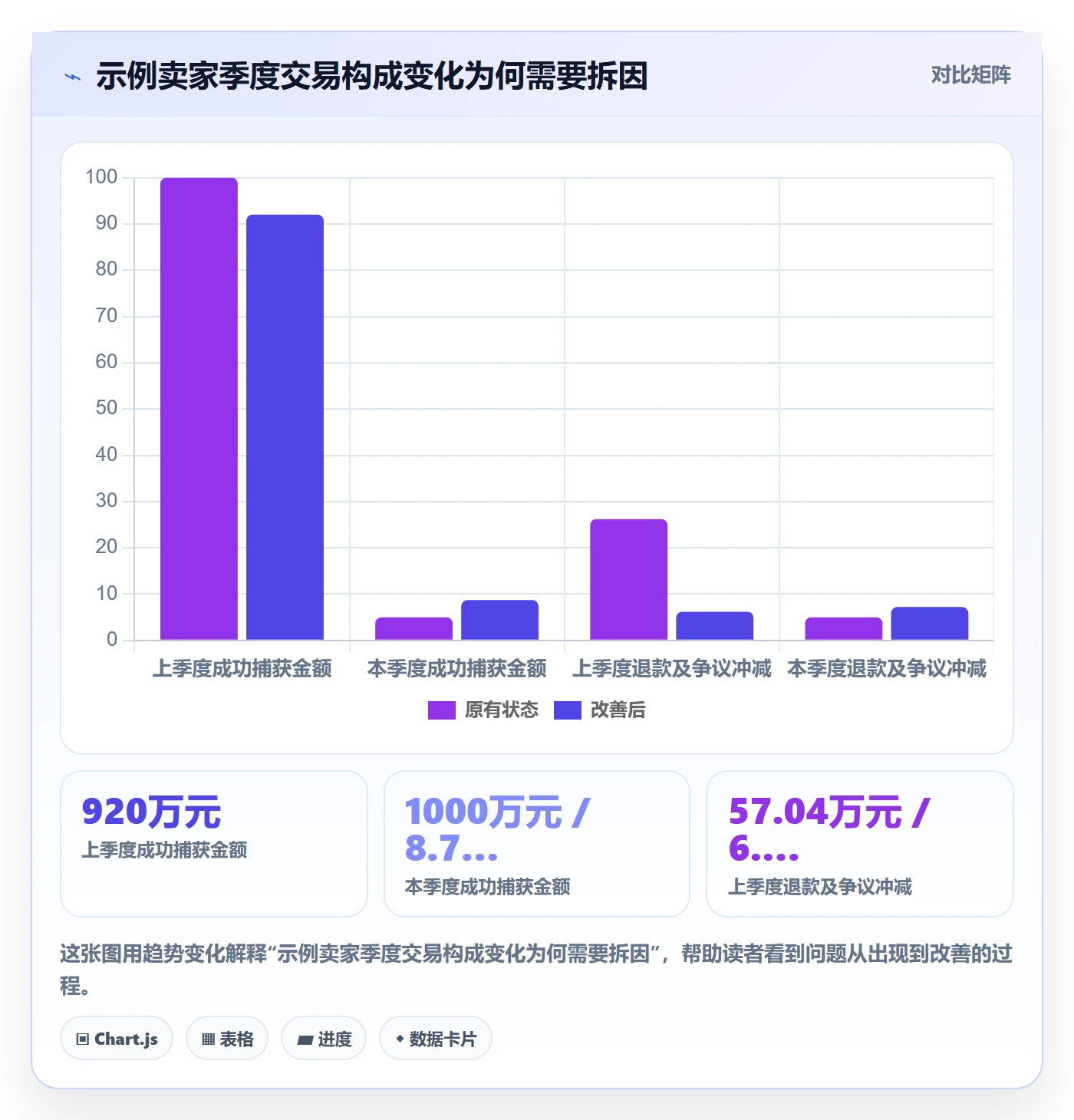Click the 本季度成功捕获金额 axis label
The image size is (1074, 1120).
pyautogui.click(x=457, y=669)
